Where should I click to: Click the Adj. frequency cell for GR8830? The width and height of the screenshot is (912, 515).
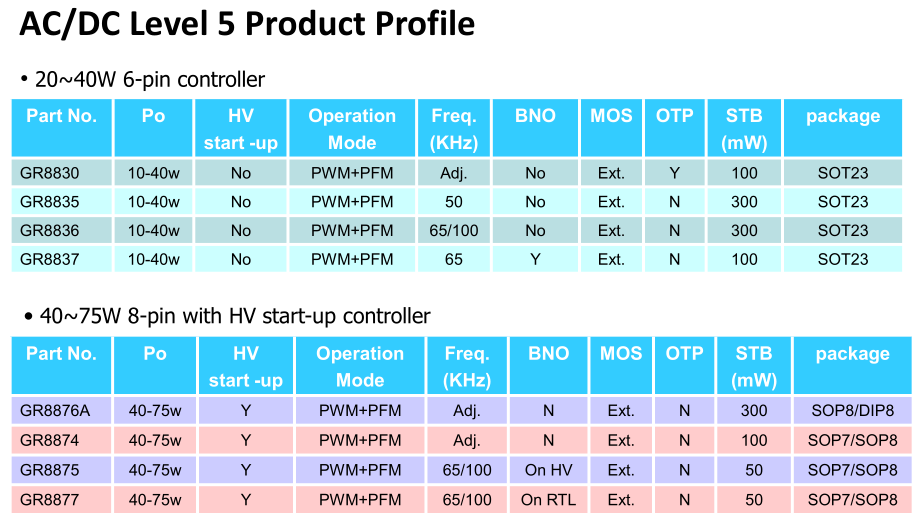coord(454,173)
